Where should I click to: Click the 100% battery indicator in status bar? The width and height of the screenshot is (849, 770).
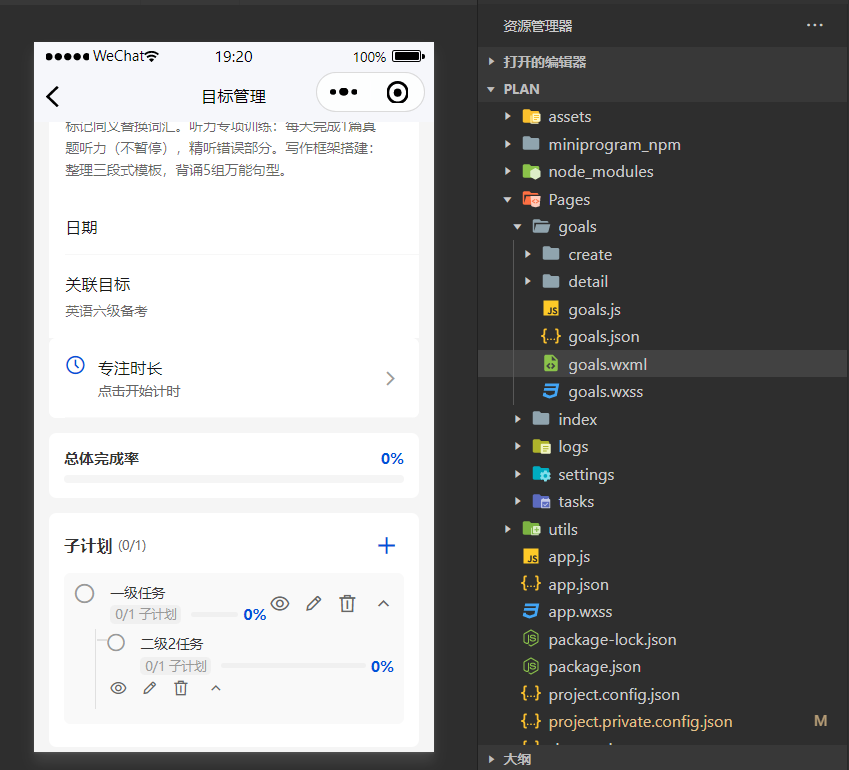coord(389,56)
